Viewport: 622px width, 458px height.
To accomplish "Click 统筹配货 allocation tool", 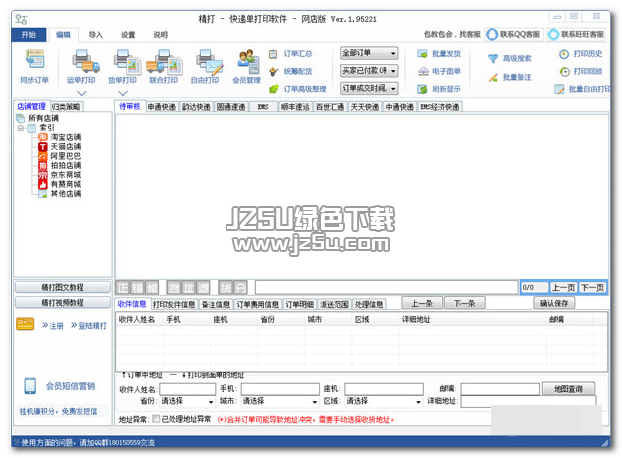I will (x=291, y=71).
